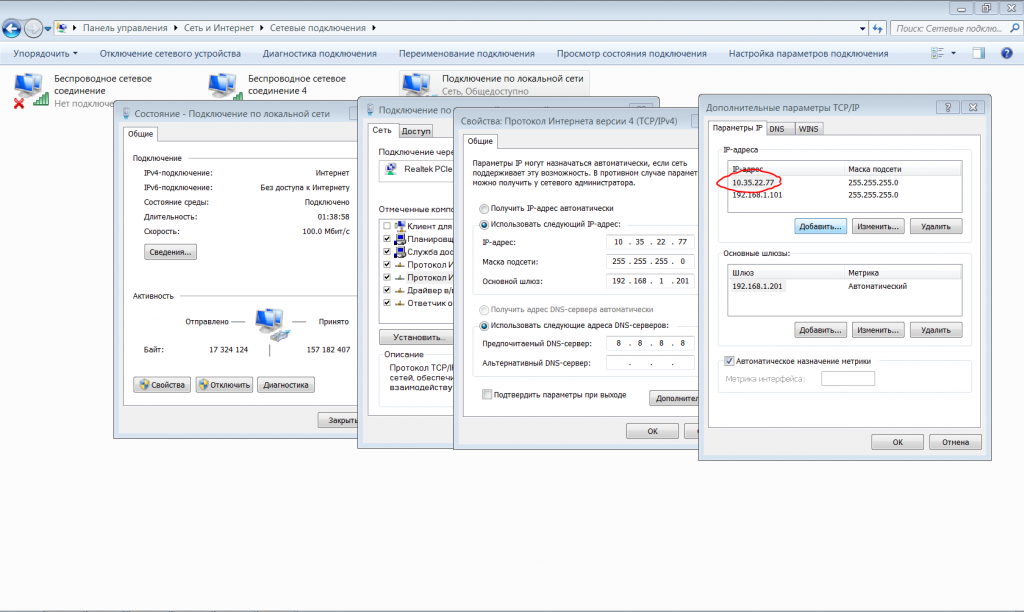Expand the view options dropdown arrow
The width and height of the screenshot is (1024, 612).
[954, 53]
